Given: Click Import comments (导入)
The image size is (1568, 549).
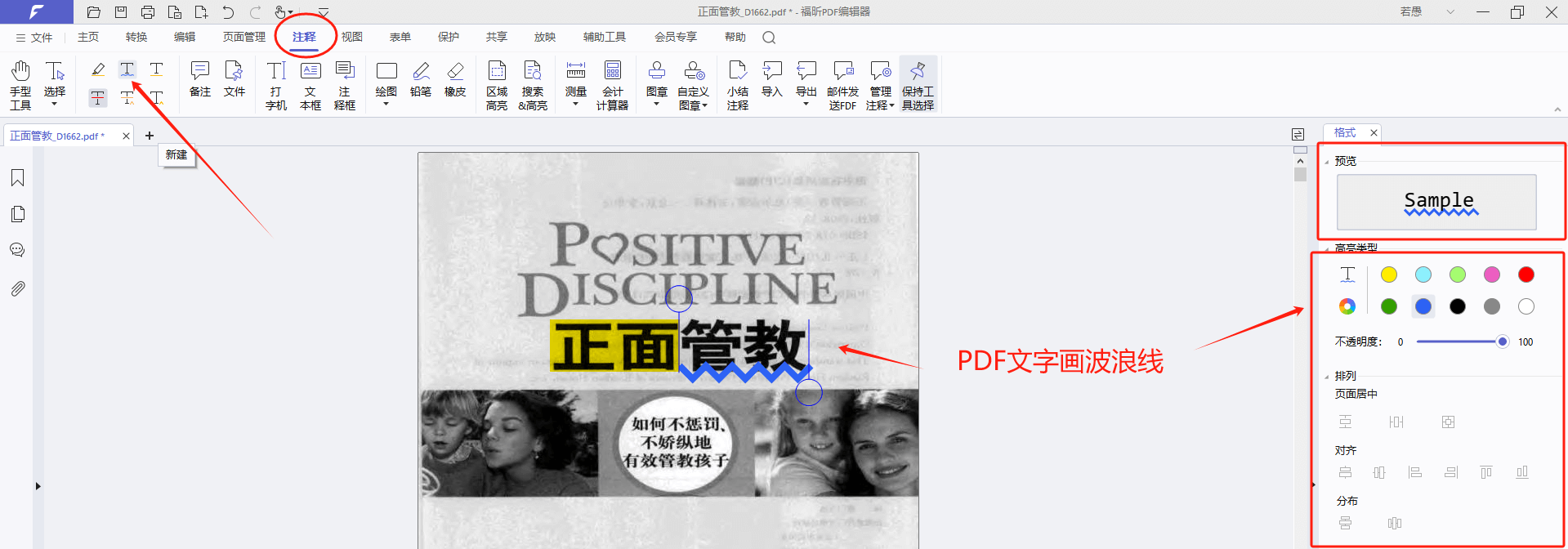Looking at the screenshot, I should coord(772,79).
